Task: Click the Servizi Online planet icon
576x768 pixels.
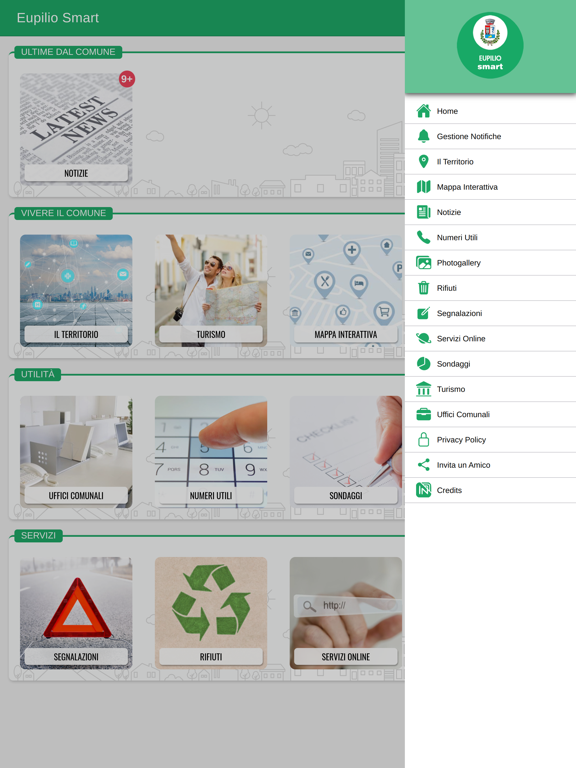Action: point(423,338)
